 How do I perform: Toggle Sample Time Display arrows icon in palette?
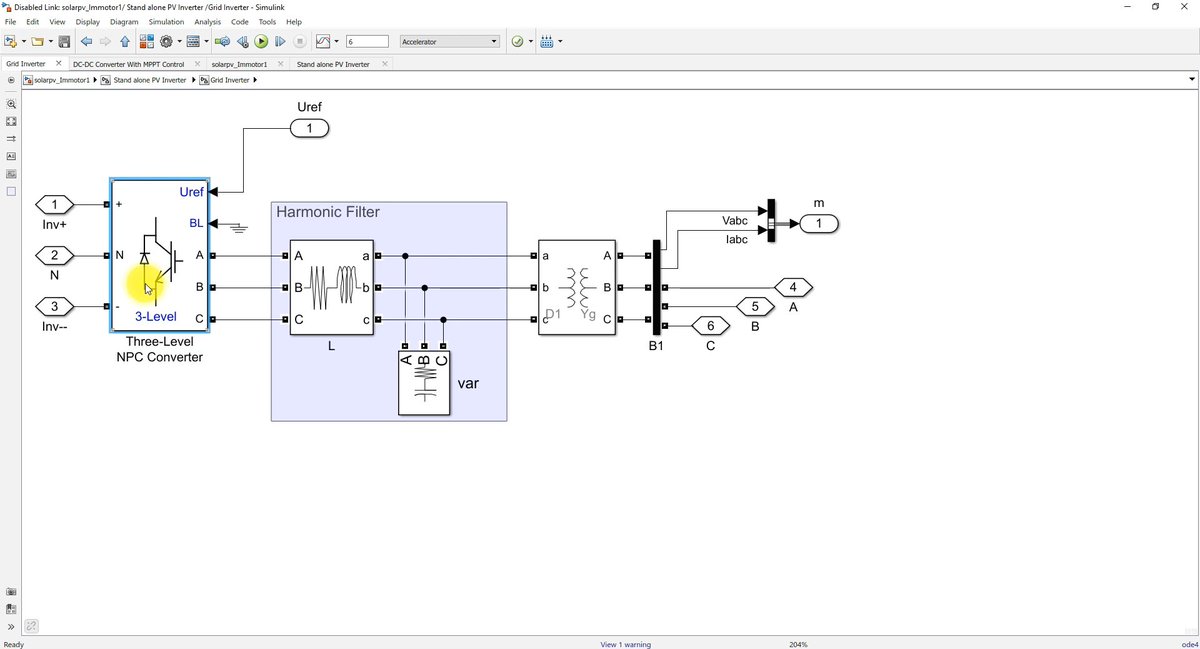pyautogui.click(x=11, y=139)
